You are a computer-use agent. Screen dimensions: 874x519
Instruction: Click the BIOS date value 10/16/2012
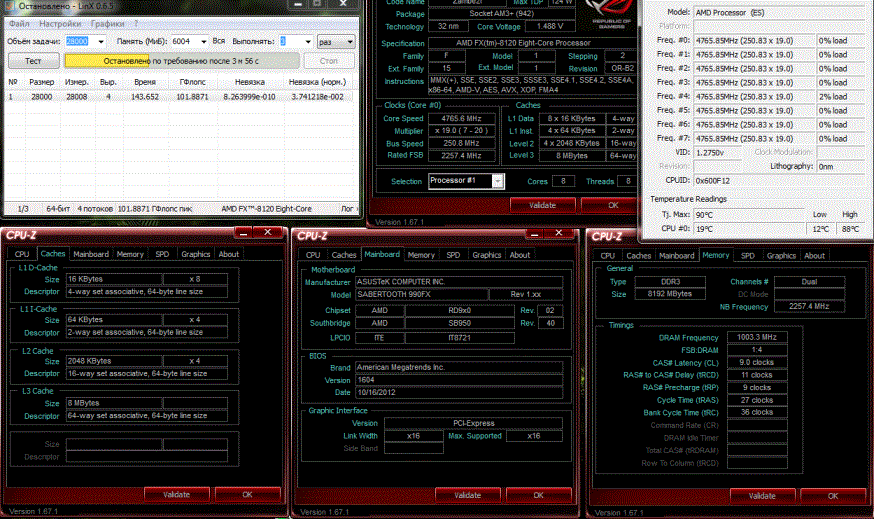(x=459, y=392)
